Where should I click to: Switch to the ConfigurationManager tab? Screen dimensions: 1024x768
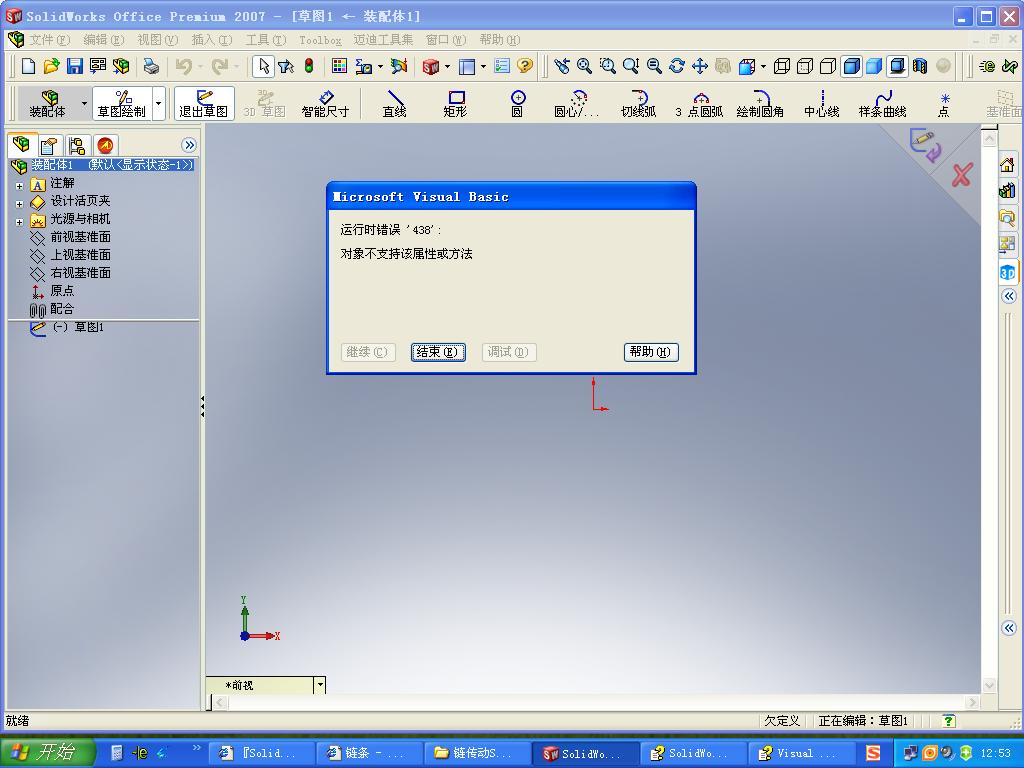click(x=77, y=145)
